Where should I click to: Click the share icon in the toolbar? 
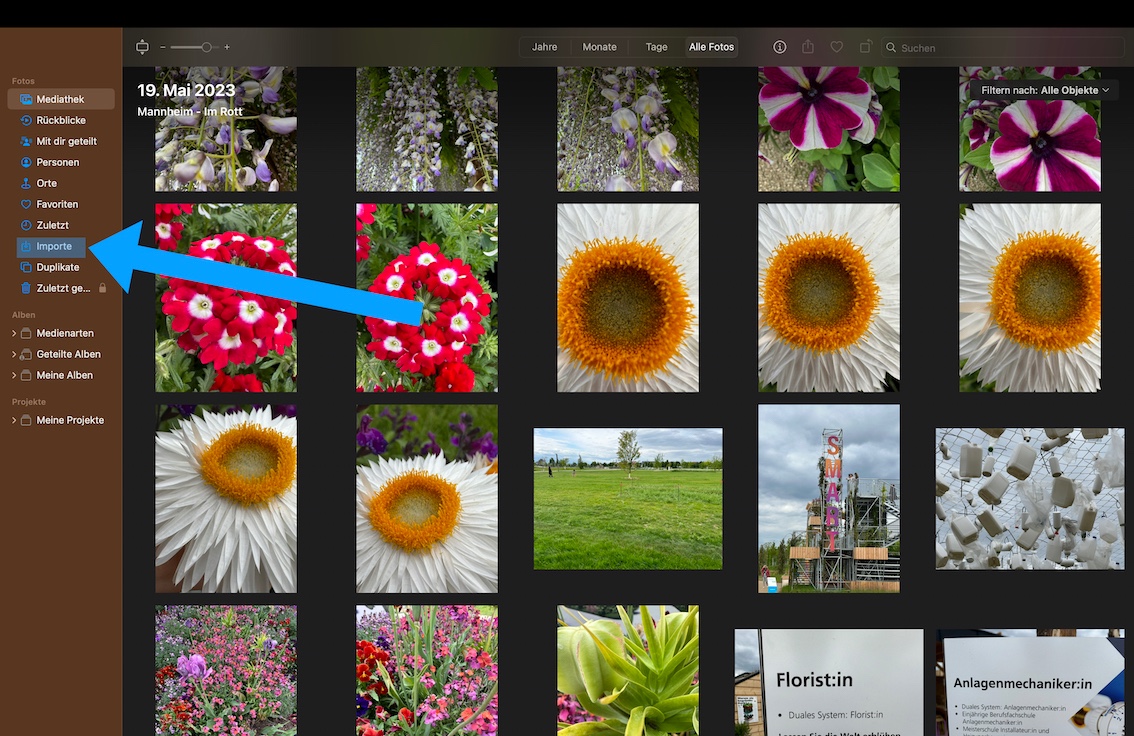pos(808,47)
